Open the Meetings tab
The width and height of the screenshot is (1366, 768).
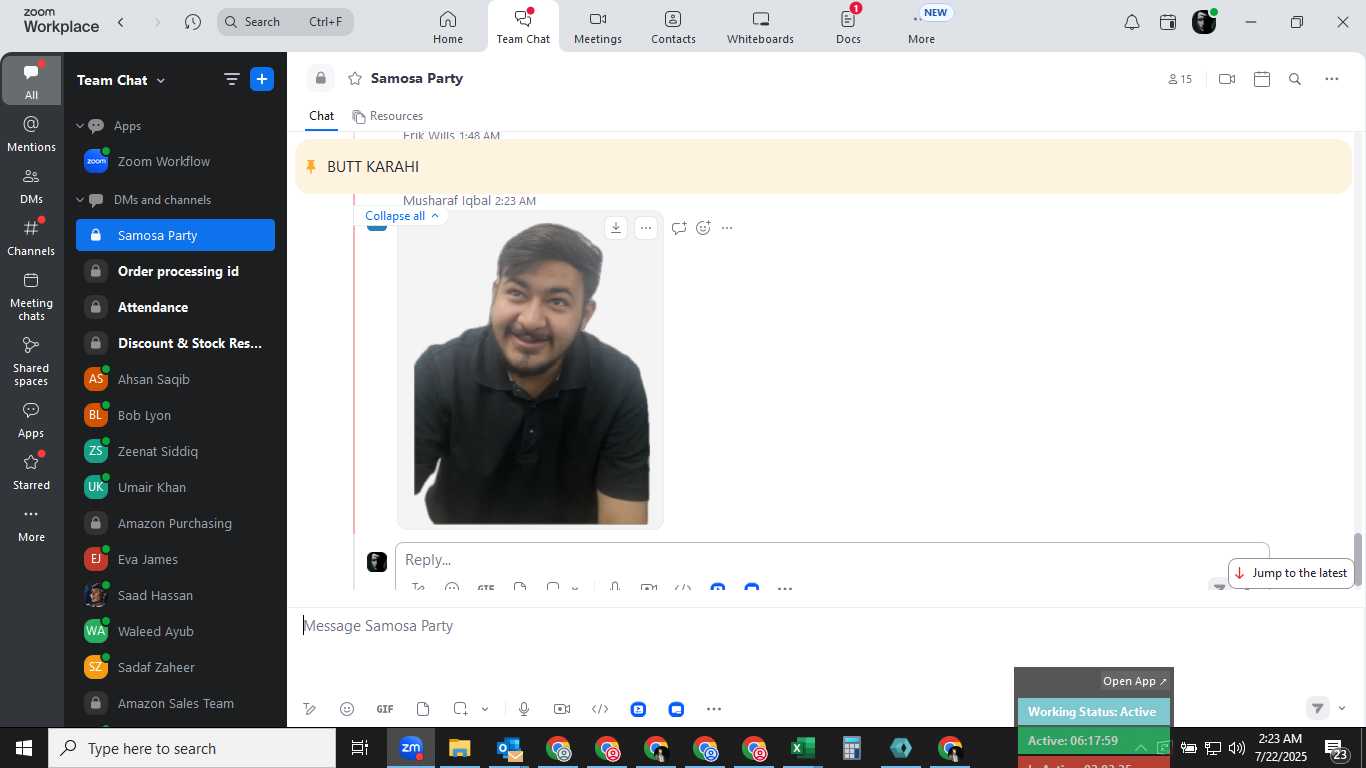pyautogui.click(x=598, y=27)
